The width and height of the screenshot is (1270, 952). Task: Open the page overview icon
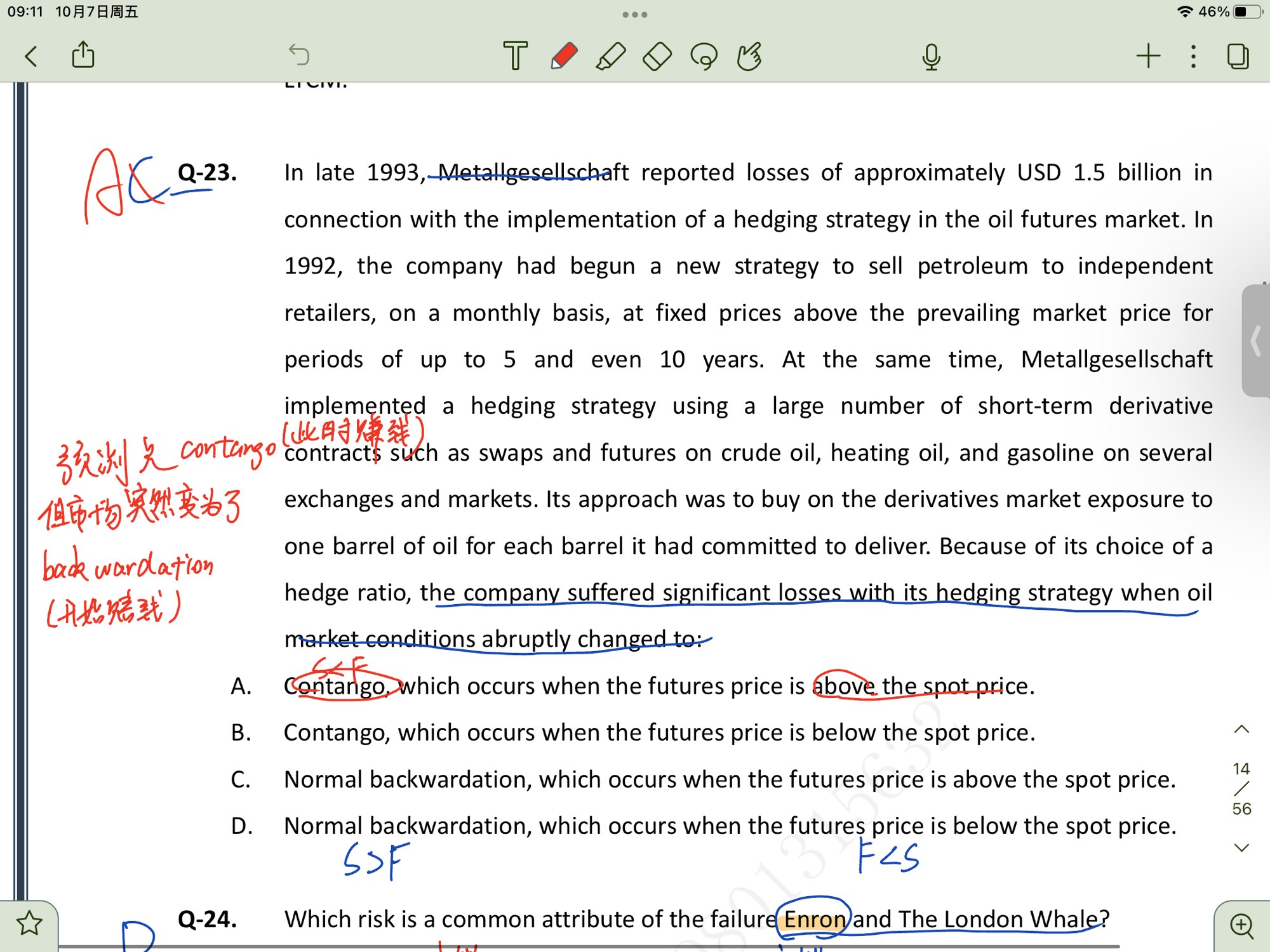1238,56
